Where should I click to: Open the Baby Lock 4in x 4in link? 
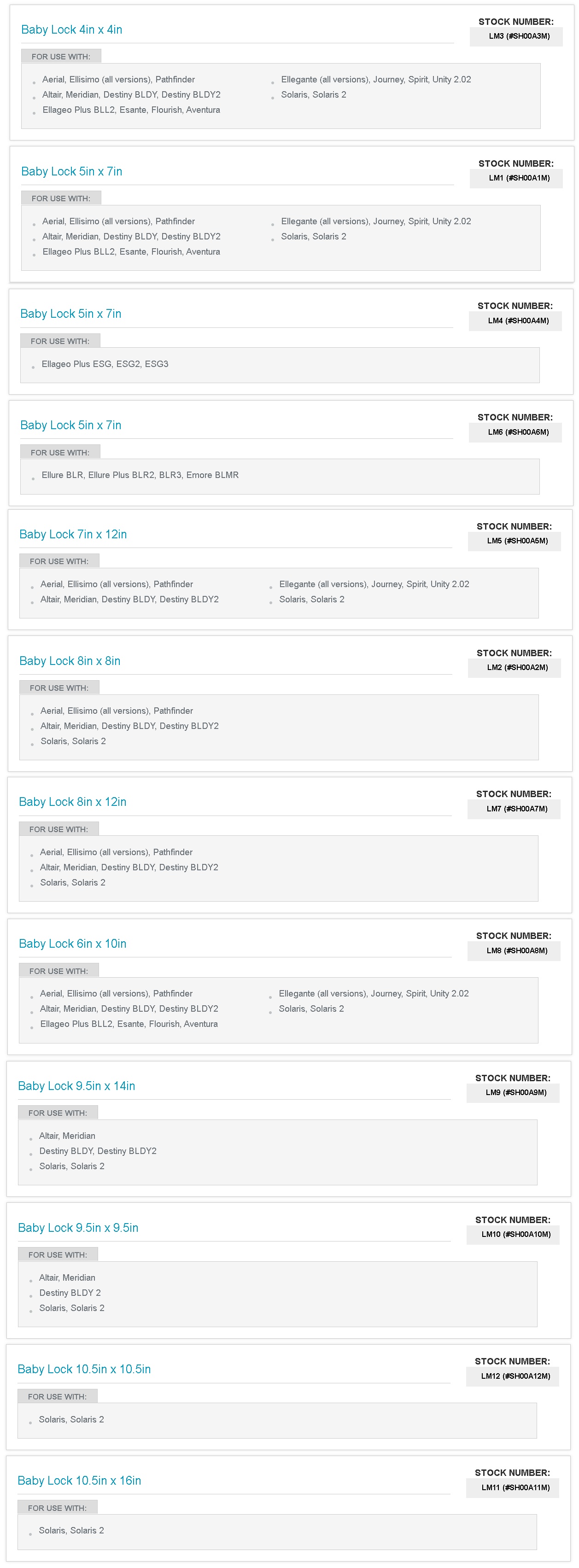71,30
